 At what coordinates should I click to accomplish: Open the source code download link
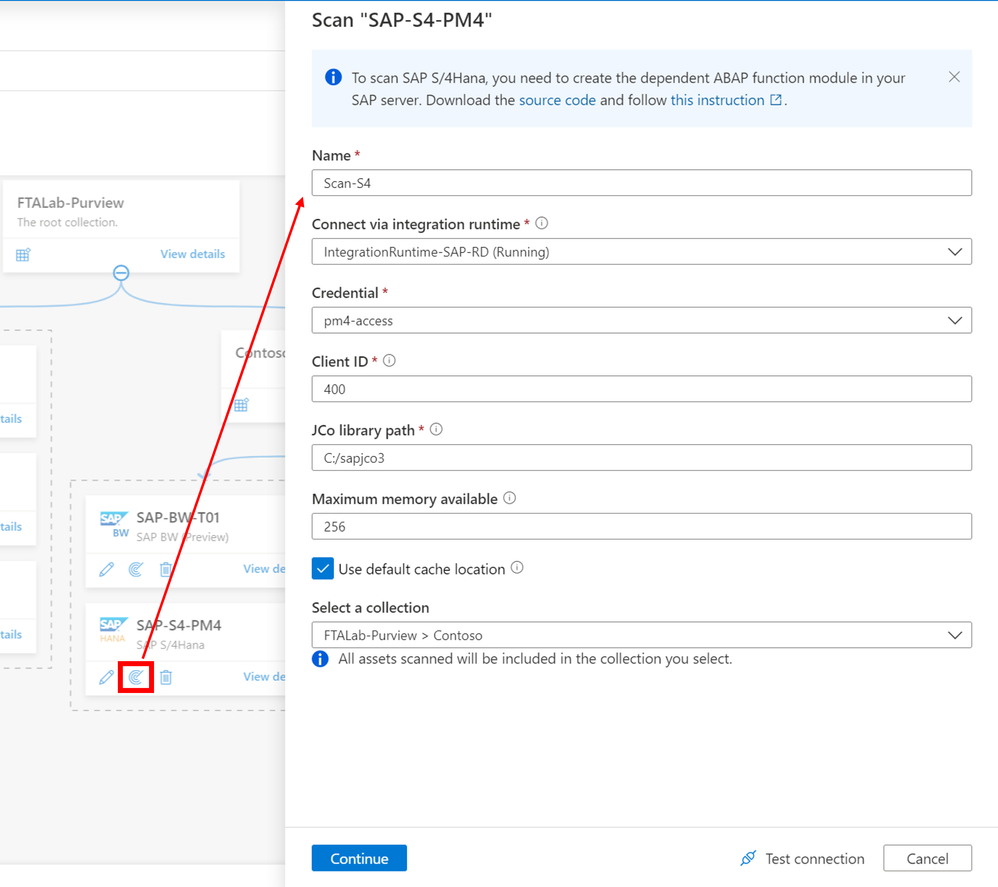coord(558,100)
